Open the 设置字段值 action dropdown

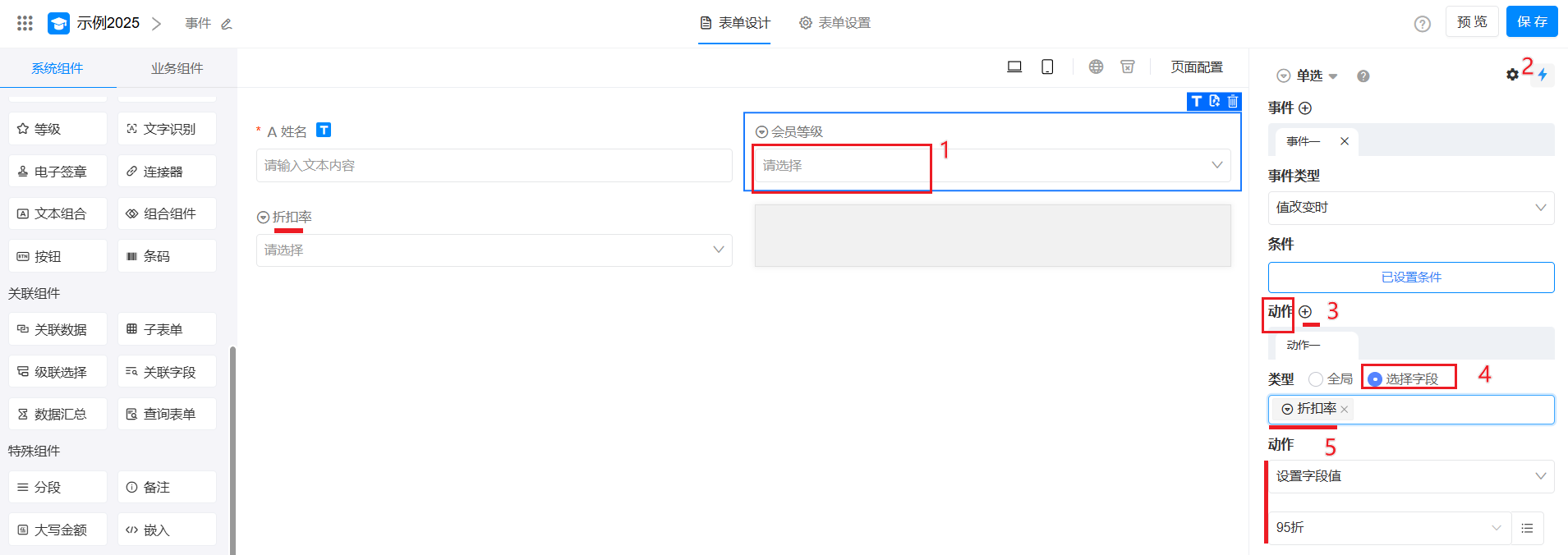[1410, 476]
